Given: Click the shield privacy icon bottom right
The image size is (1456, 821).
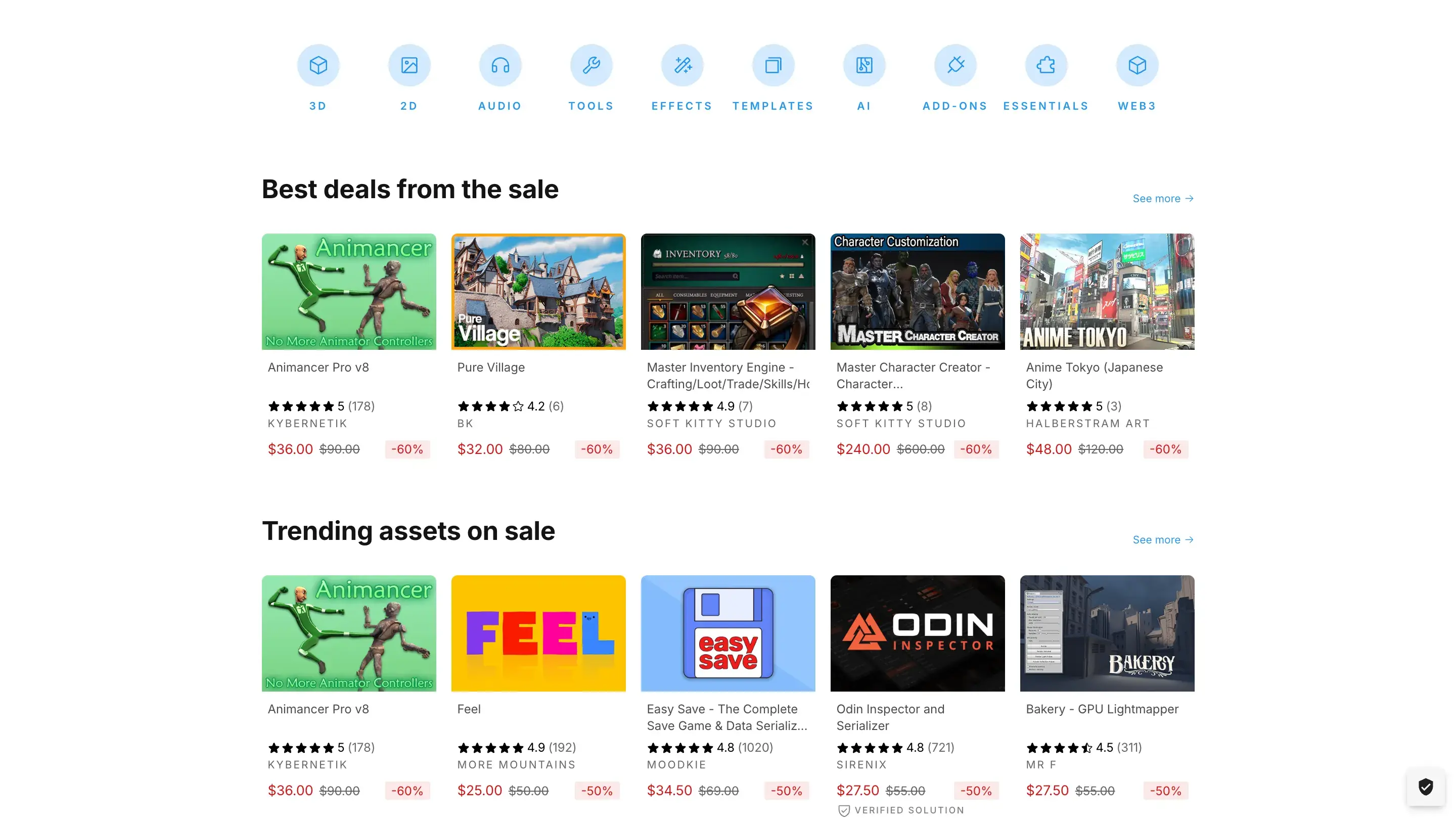Looking at the screenshot, I should tap(1427, 786).
